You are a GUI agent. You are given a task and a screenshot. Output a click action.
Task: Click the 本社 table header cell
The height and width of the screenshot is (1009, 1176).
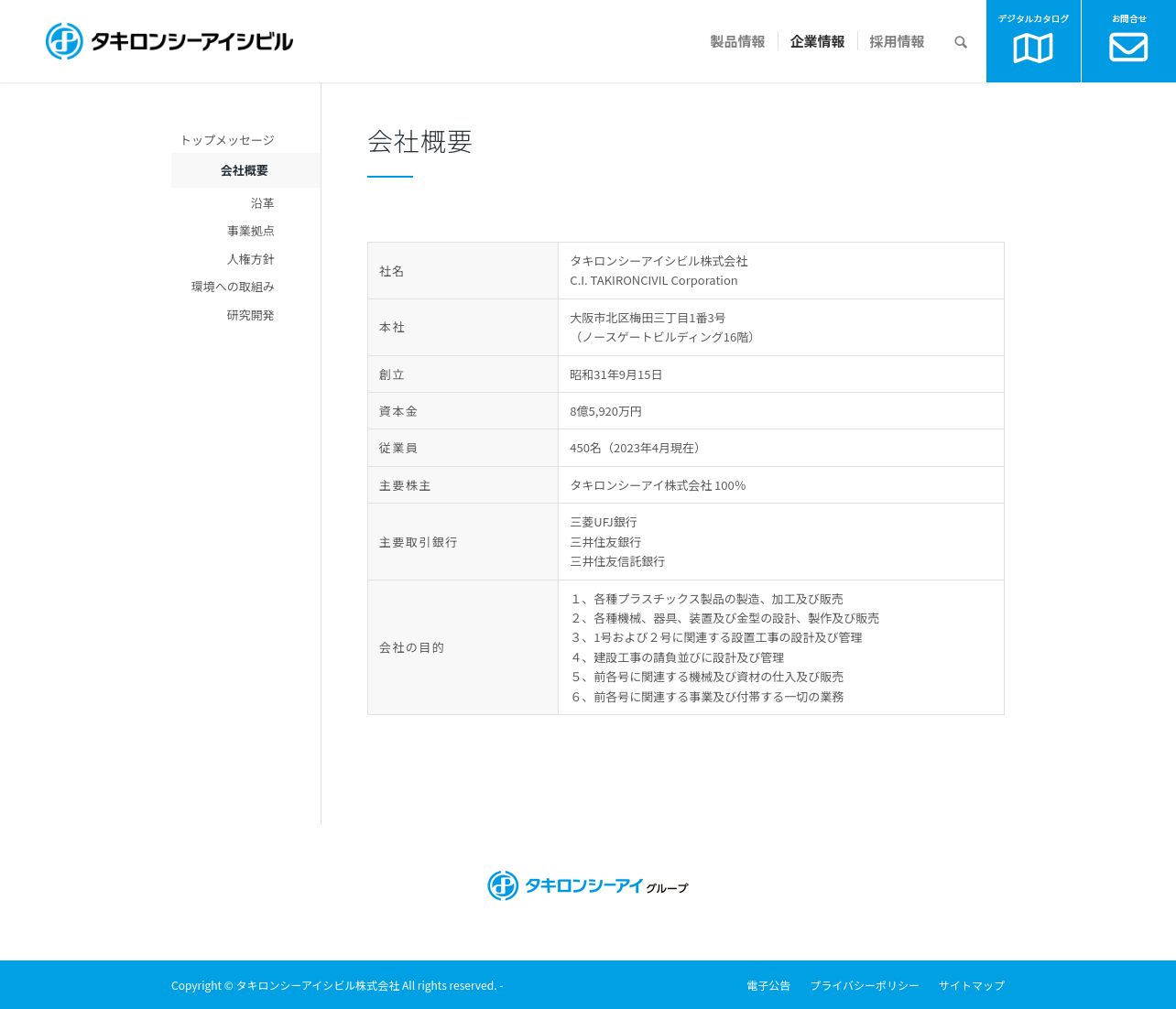(x=463, y=328)
